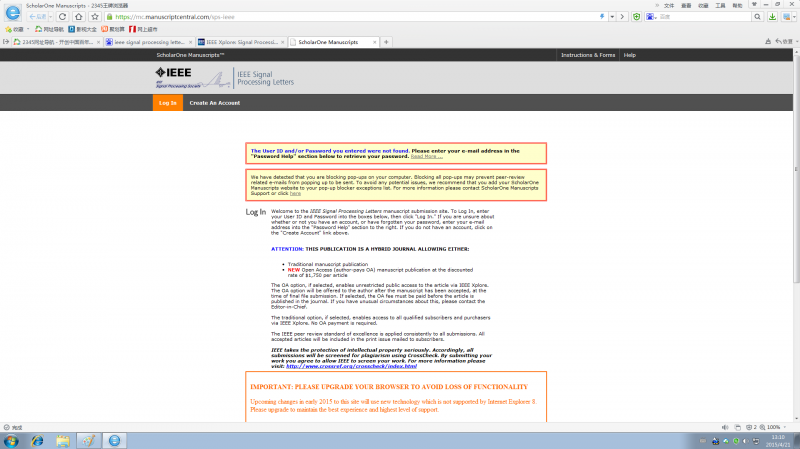Open the 查看 browser menu

(686, 6)
